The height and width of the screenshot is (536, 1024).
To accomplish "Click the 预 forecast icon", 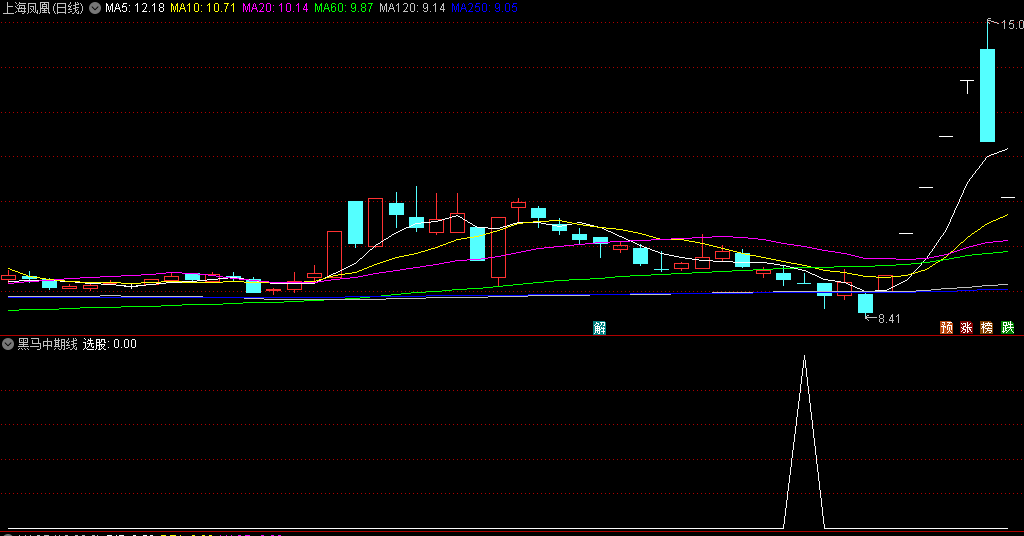I will pos(946,328).
